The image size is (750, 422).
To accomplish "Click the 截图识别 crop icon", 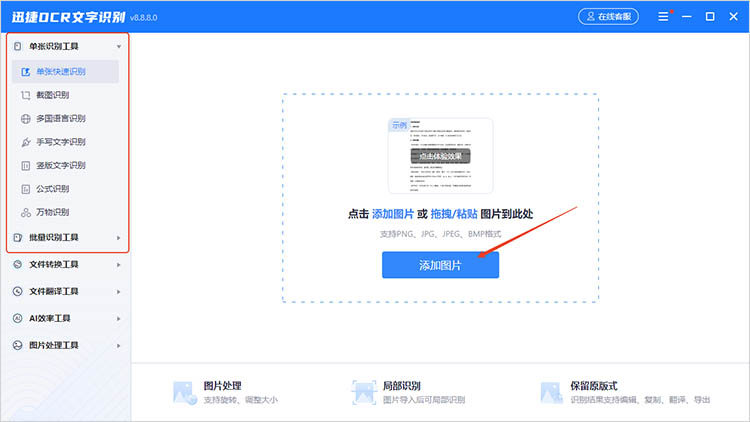I will [26, 95].
